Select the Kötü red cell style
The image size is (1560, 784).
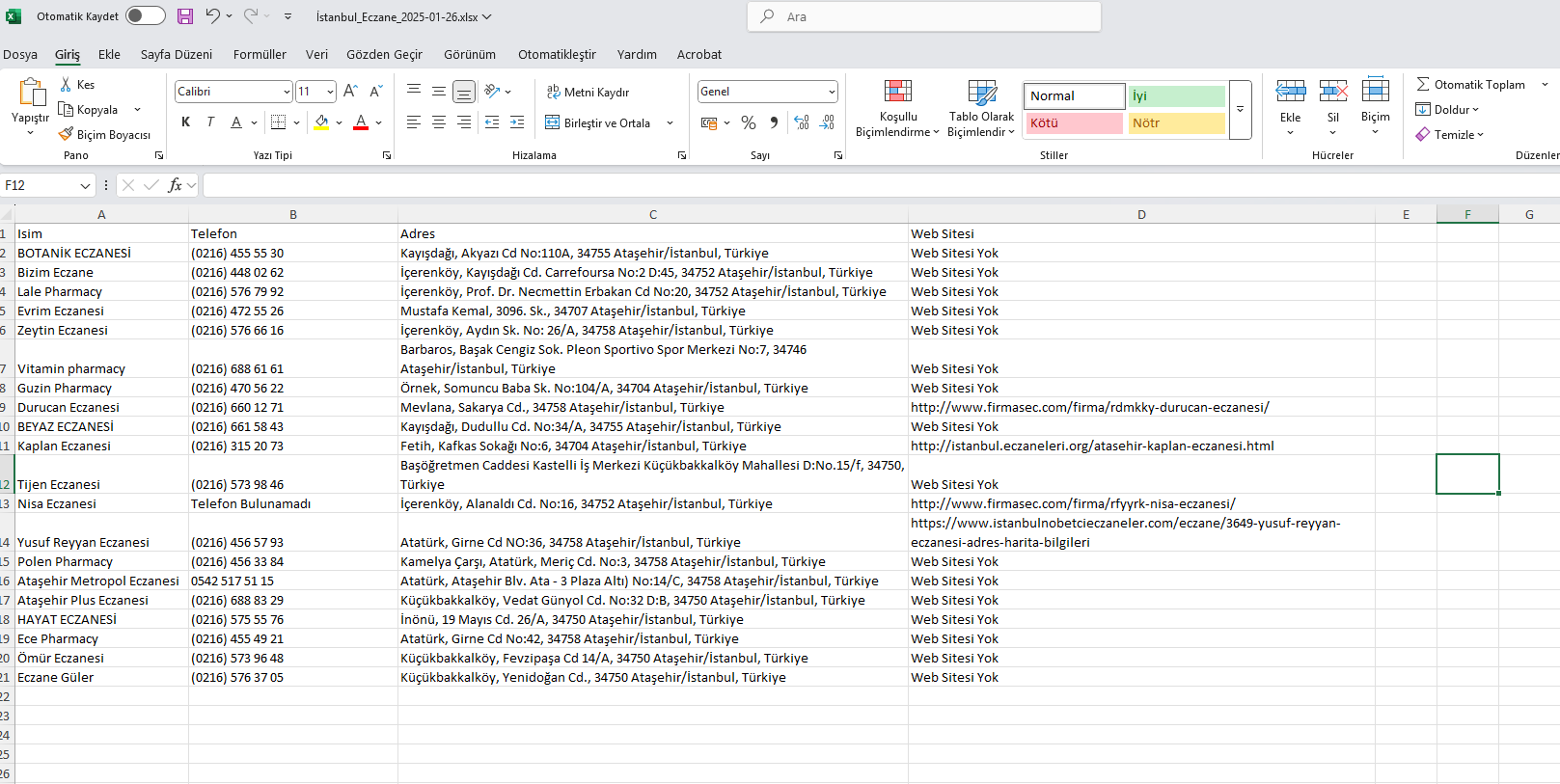(x=1074, y=122)
